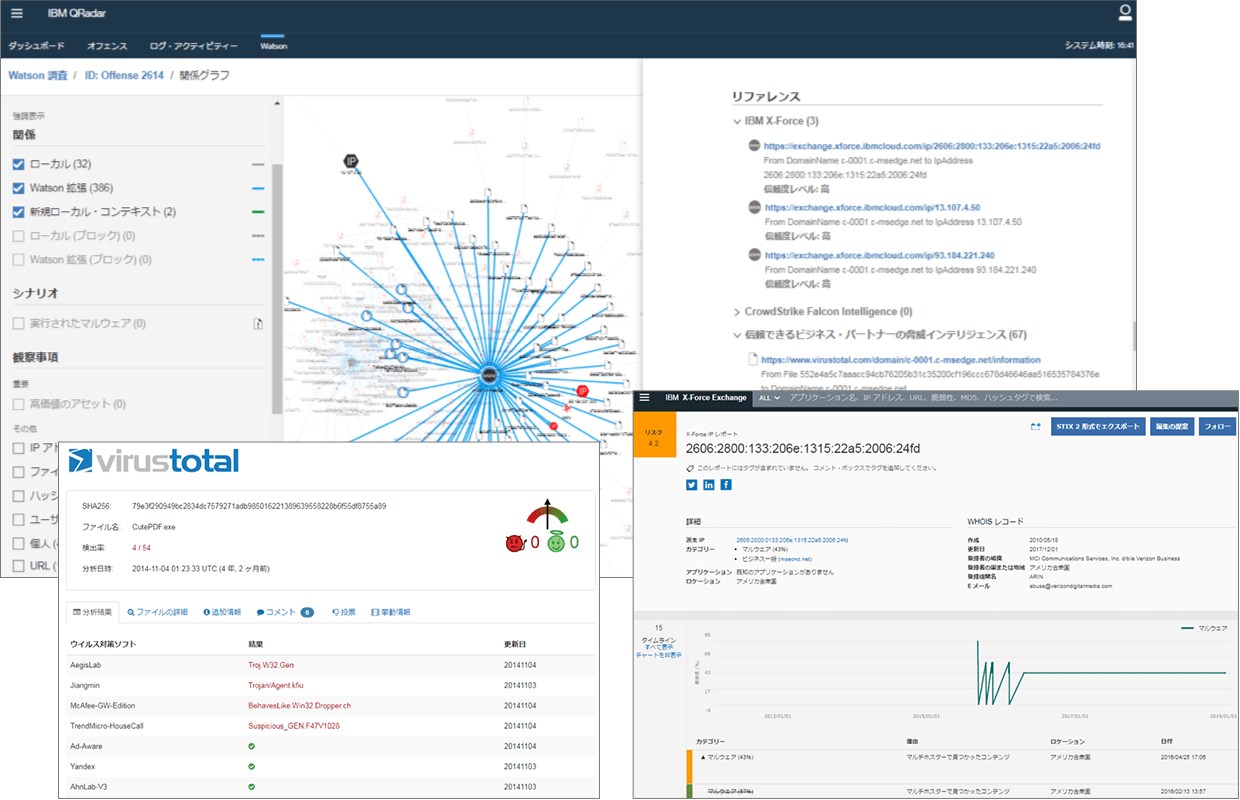Open the ALL filter dropdown in X-Force Exchange
The width and height of the screenshot is (1240, 800).
(769, 398)
